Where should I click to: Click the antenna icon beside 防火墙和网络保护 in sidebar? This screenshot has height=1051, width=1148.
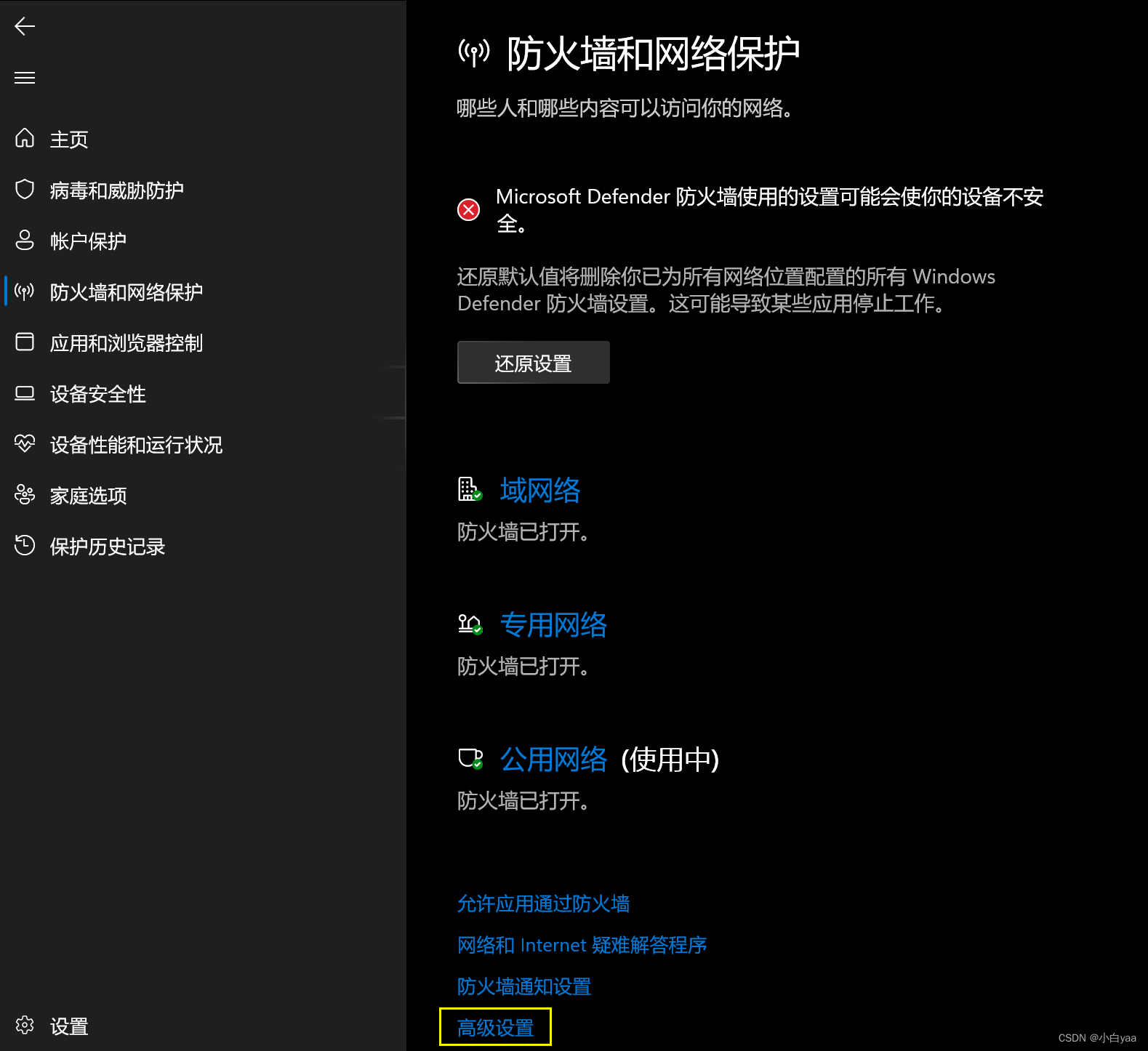click(25, 292)
